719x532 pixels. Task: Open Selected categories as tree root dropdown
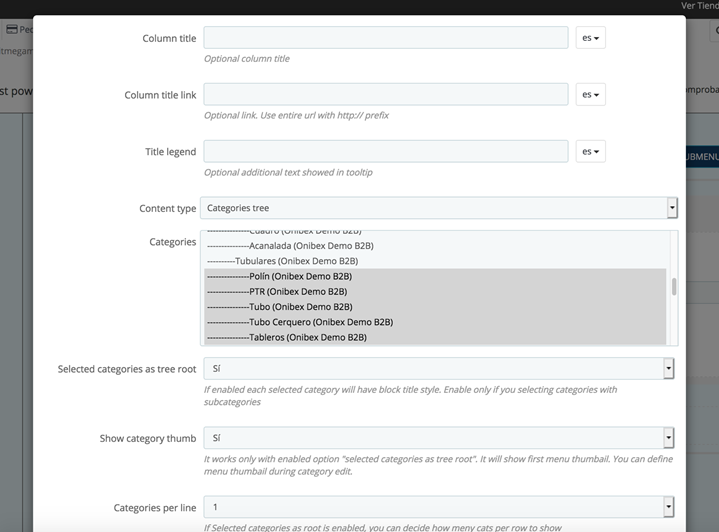[x=440, y=369]
